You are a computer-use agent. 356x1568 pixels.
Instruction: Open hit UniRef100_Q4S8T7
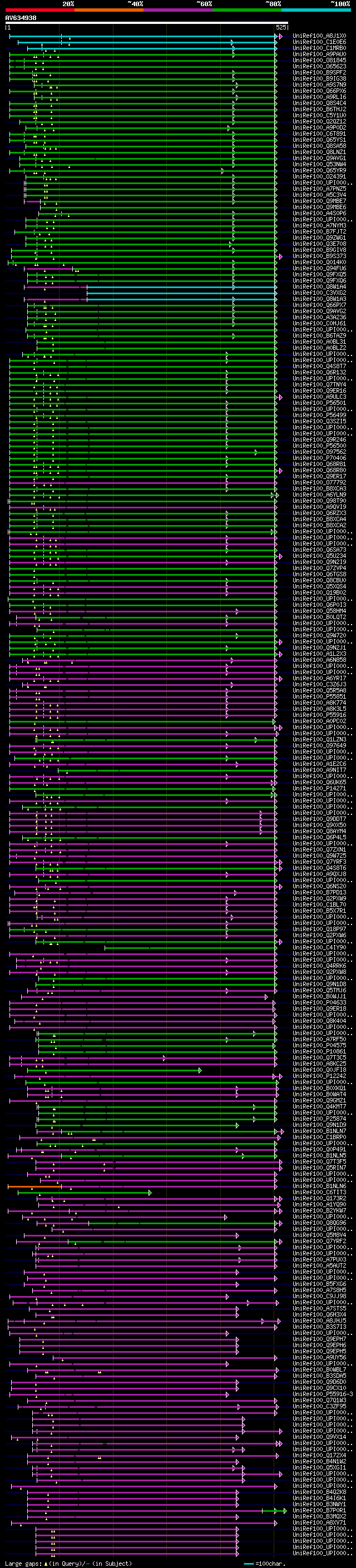click(x=319, y=367)
